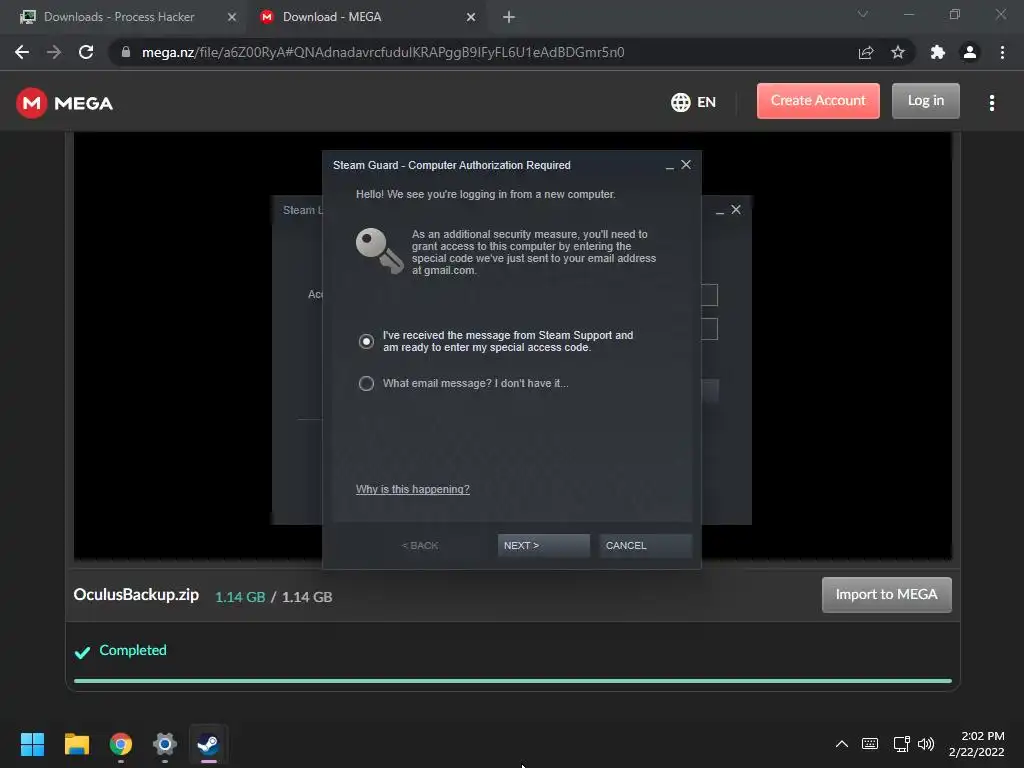Click Log in button
The height and width of the screenshot is (768, 1024).
925,101
